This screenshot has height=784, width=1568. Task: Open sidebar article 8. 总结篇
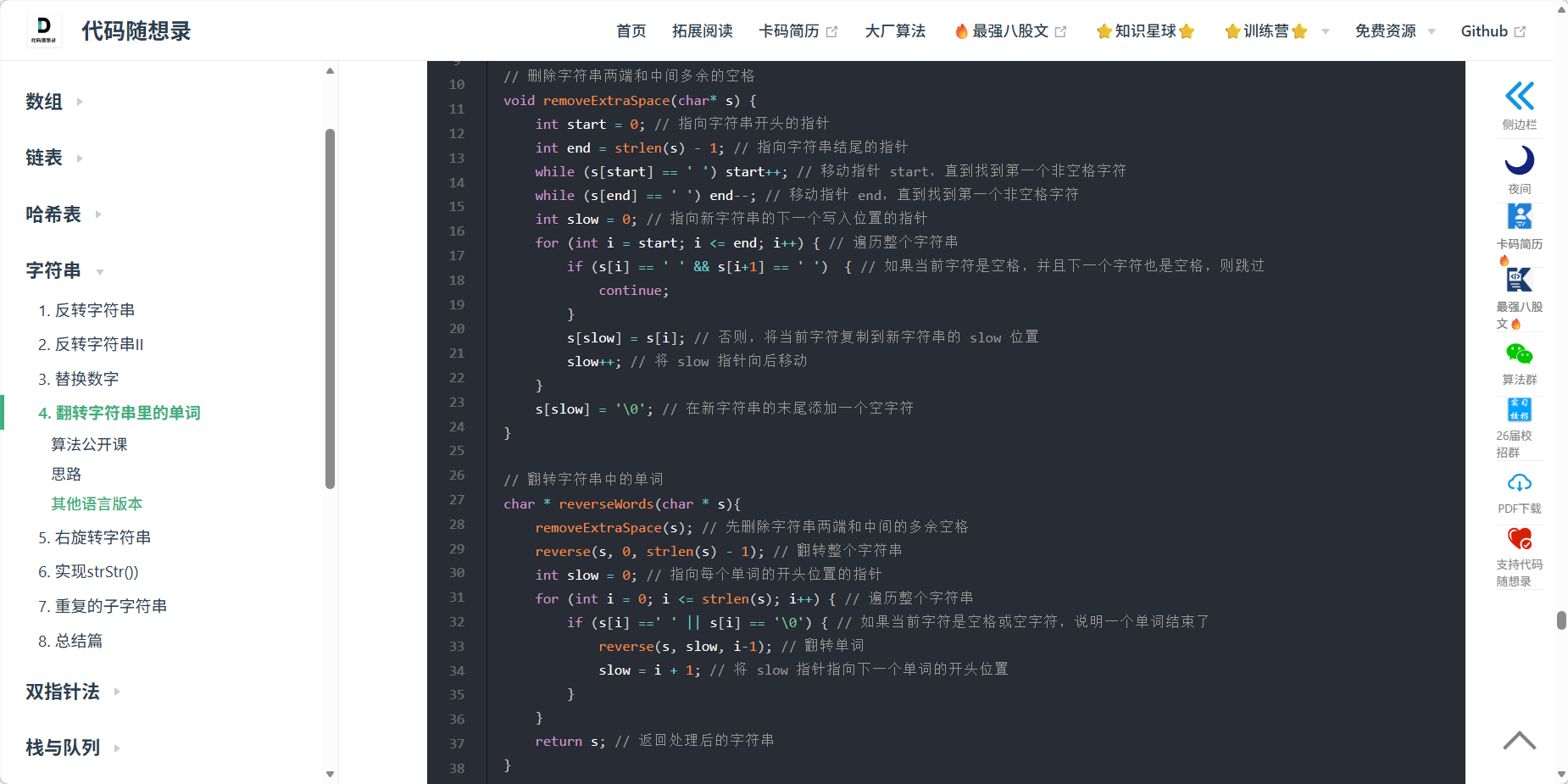(x=70, y=641)
